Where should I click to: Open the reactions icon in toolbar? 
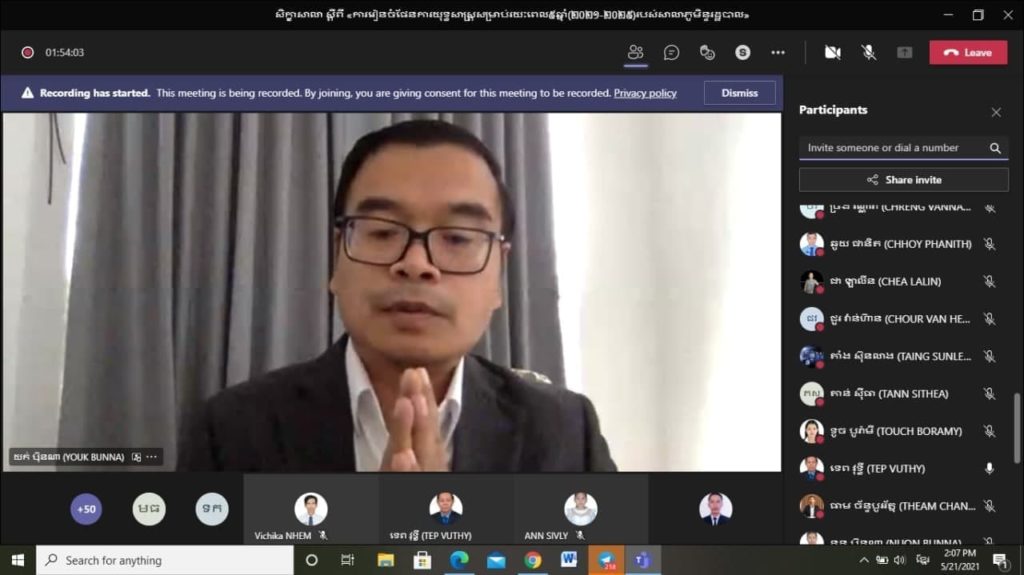pyautogui.click(x=707, y=52)
